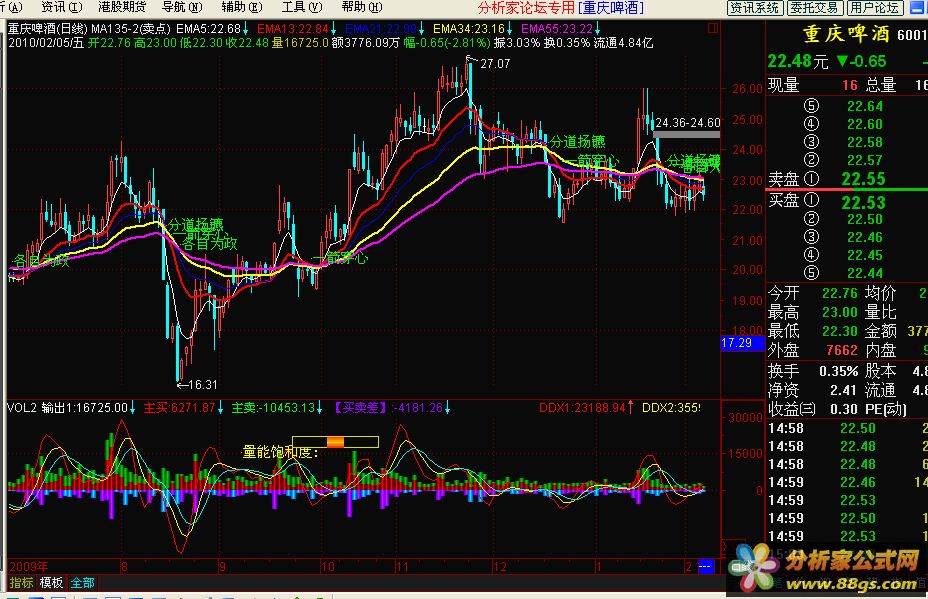The width and height of the screenshot is (928, 599).
Task: Click the 27.07 high price label
Action: (495, 63)
